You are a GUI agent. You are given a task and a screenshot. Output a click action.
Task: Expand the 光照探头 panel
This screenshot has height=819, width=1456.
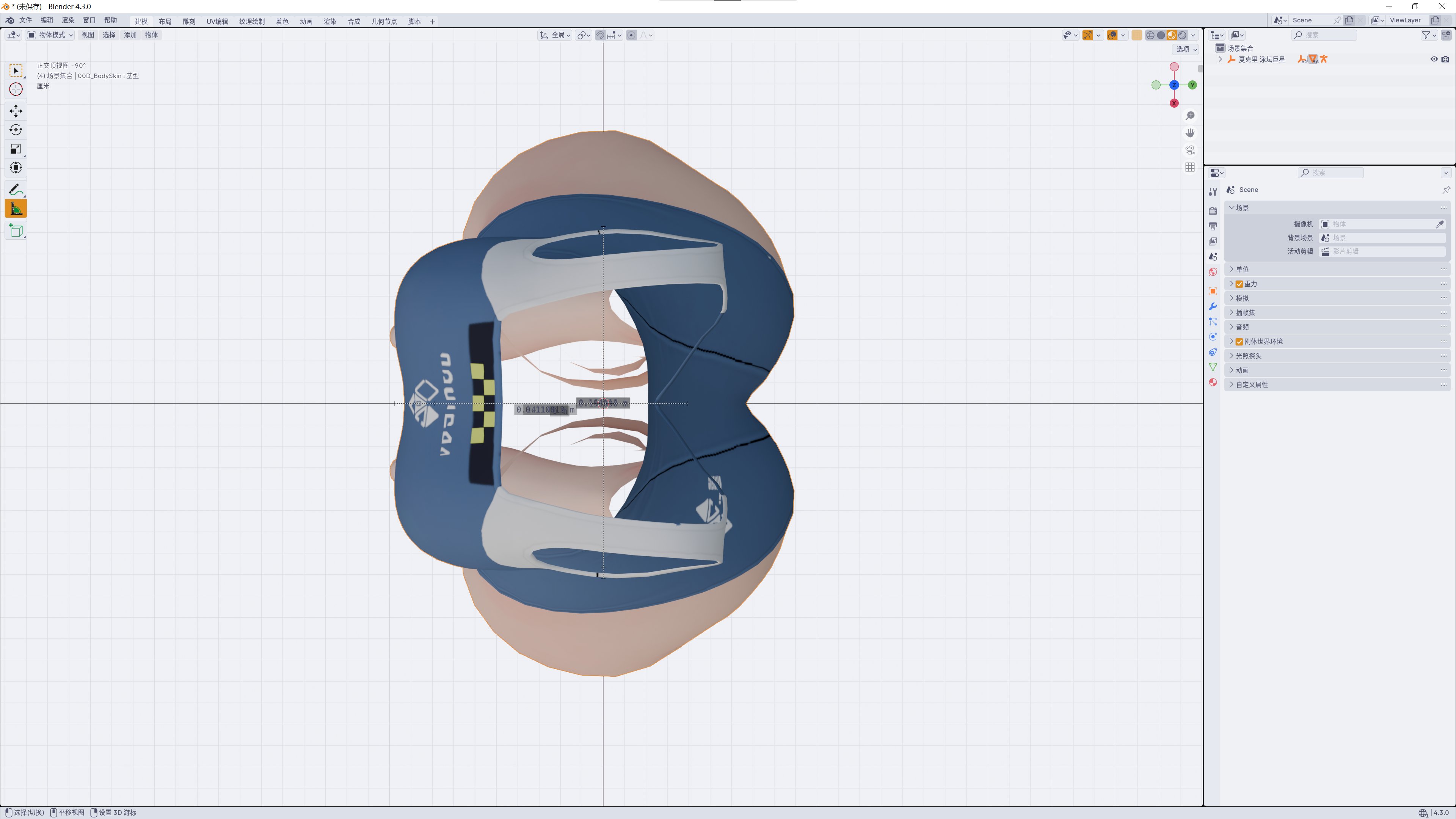coord(1337,356)
